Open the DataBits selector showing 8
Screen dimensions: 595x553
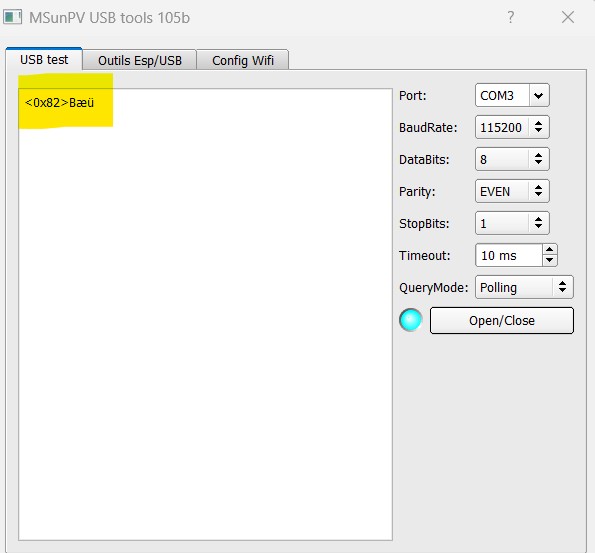tap(512, 159)
